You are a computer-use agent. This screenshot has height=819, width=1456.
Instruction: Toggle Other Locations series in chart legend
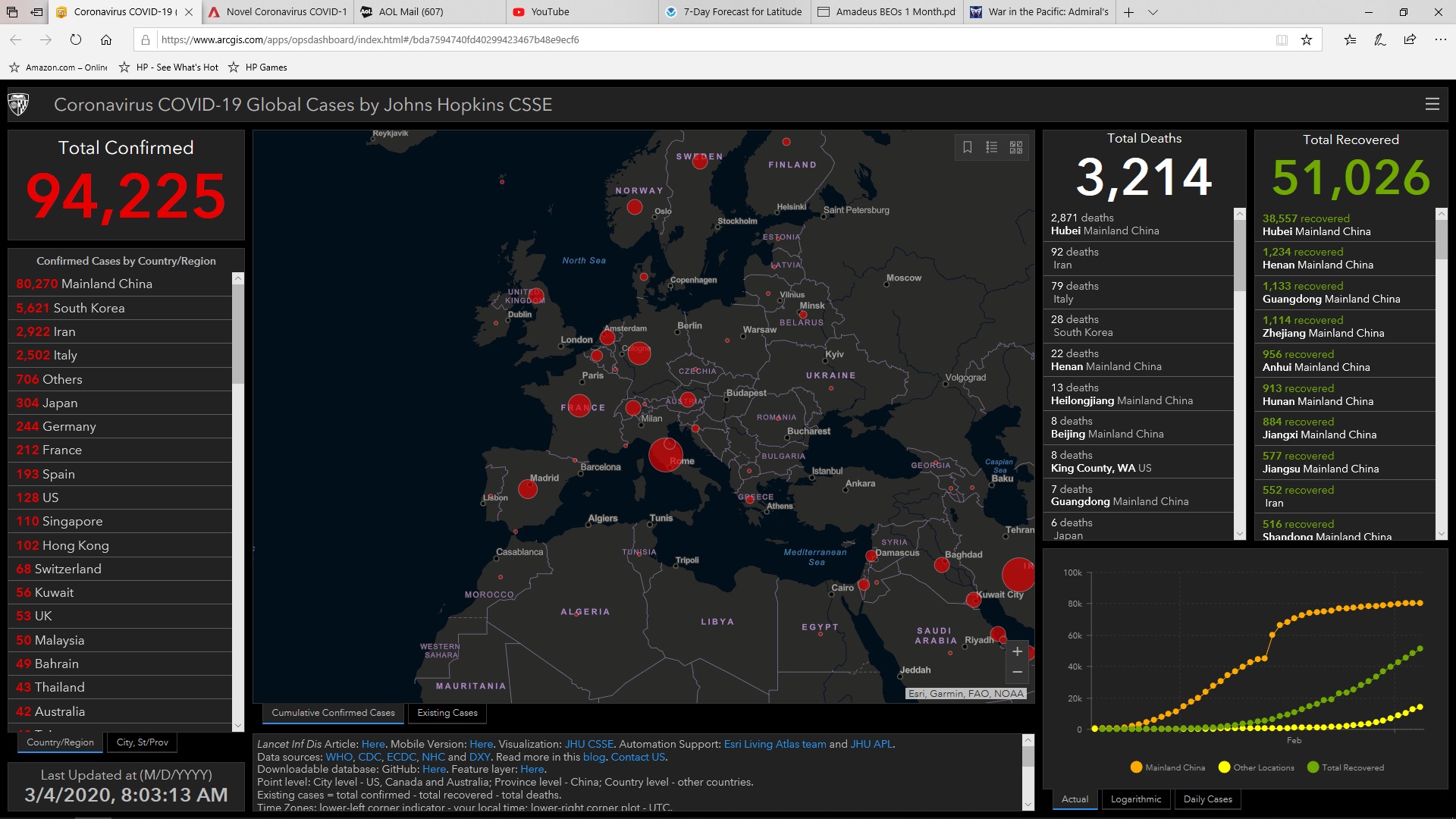coord(1256,767)
